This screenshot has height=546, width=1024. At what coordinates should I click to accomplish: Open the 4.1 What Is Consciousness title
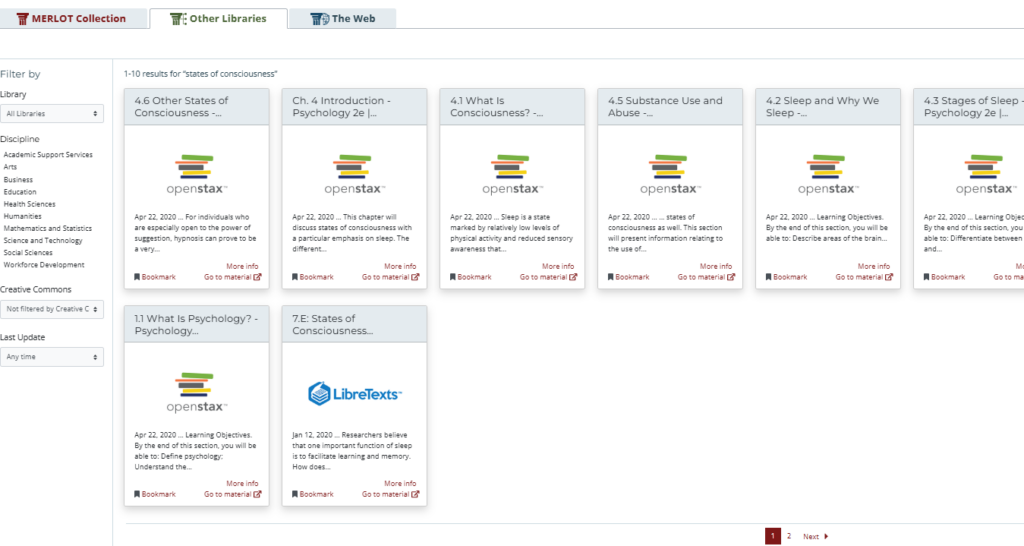[496, 106]
